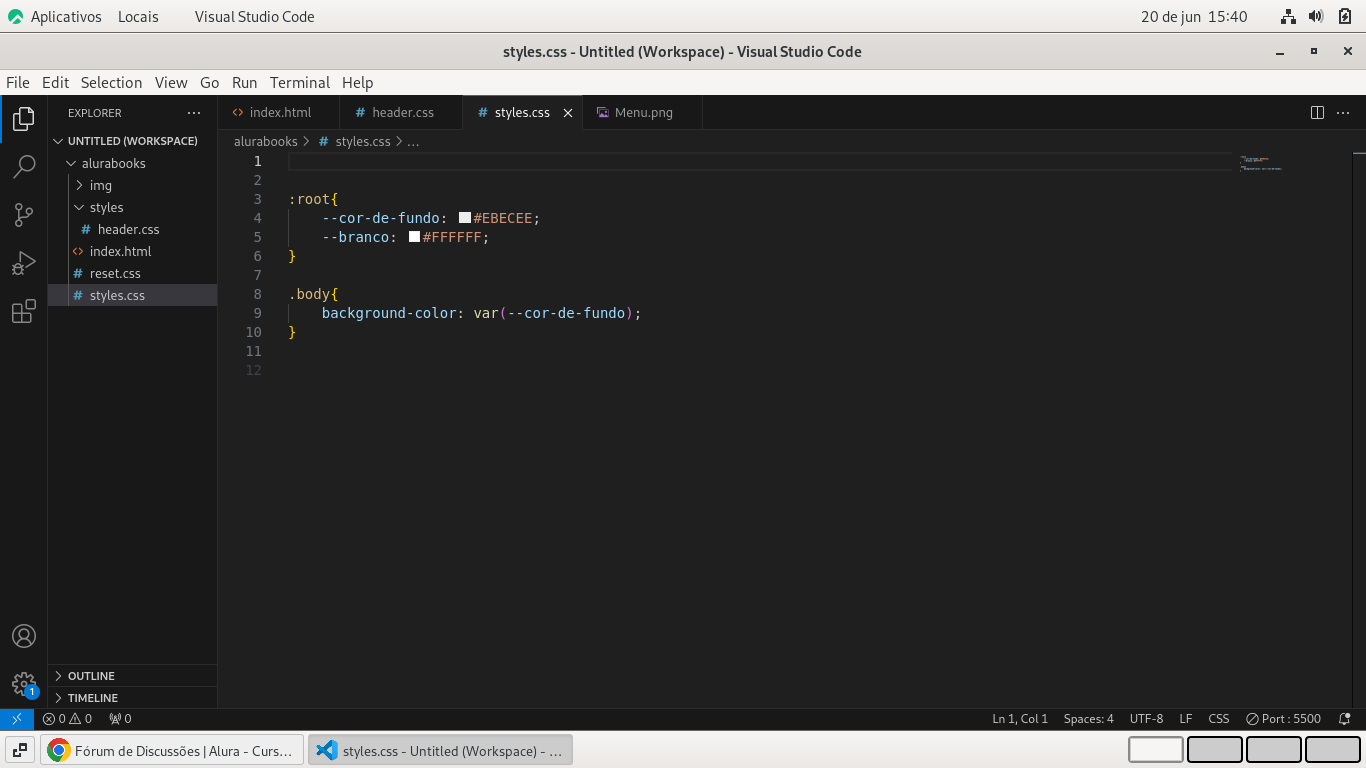
Task: Open the Run menu
Action: click(245, 83)
